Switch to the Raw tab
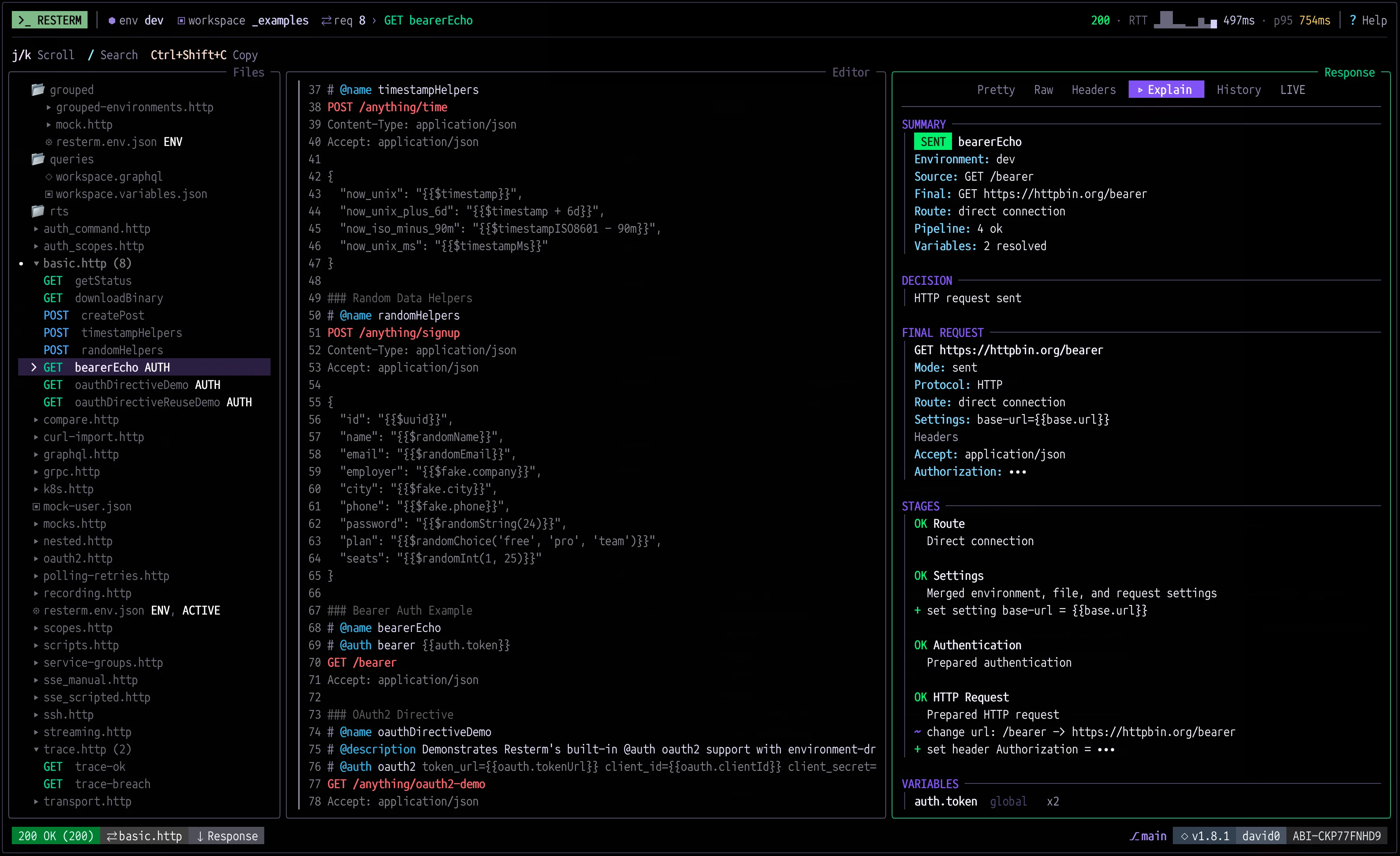 pyautogui.click(x=1043, y=90)
